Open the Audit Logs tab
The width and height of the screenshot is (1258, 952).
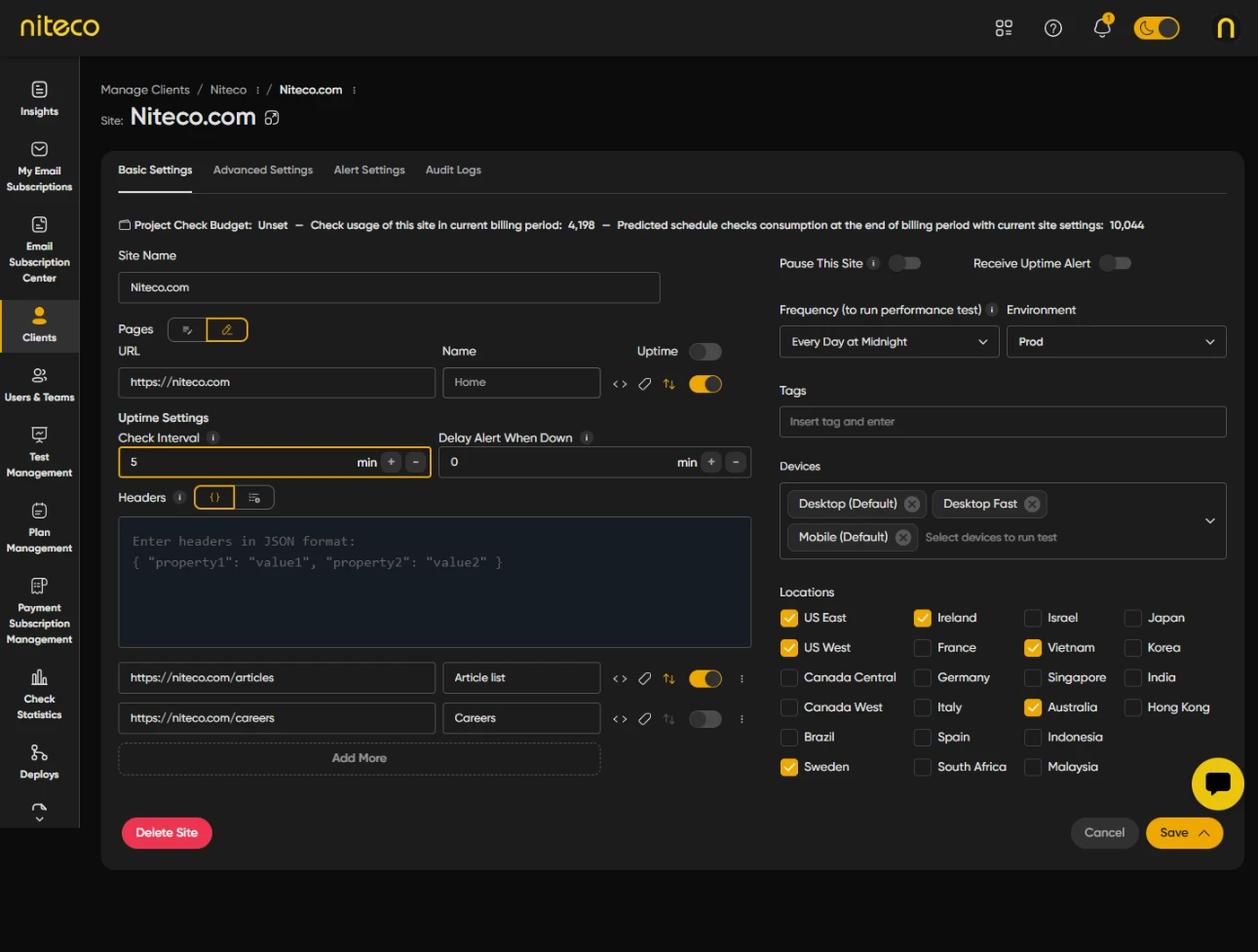coord(453,171)
